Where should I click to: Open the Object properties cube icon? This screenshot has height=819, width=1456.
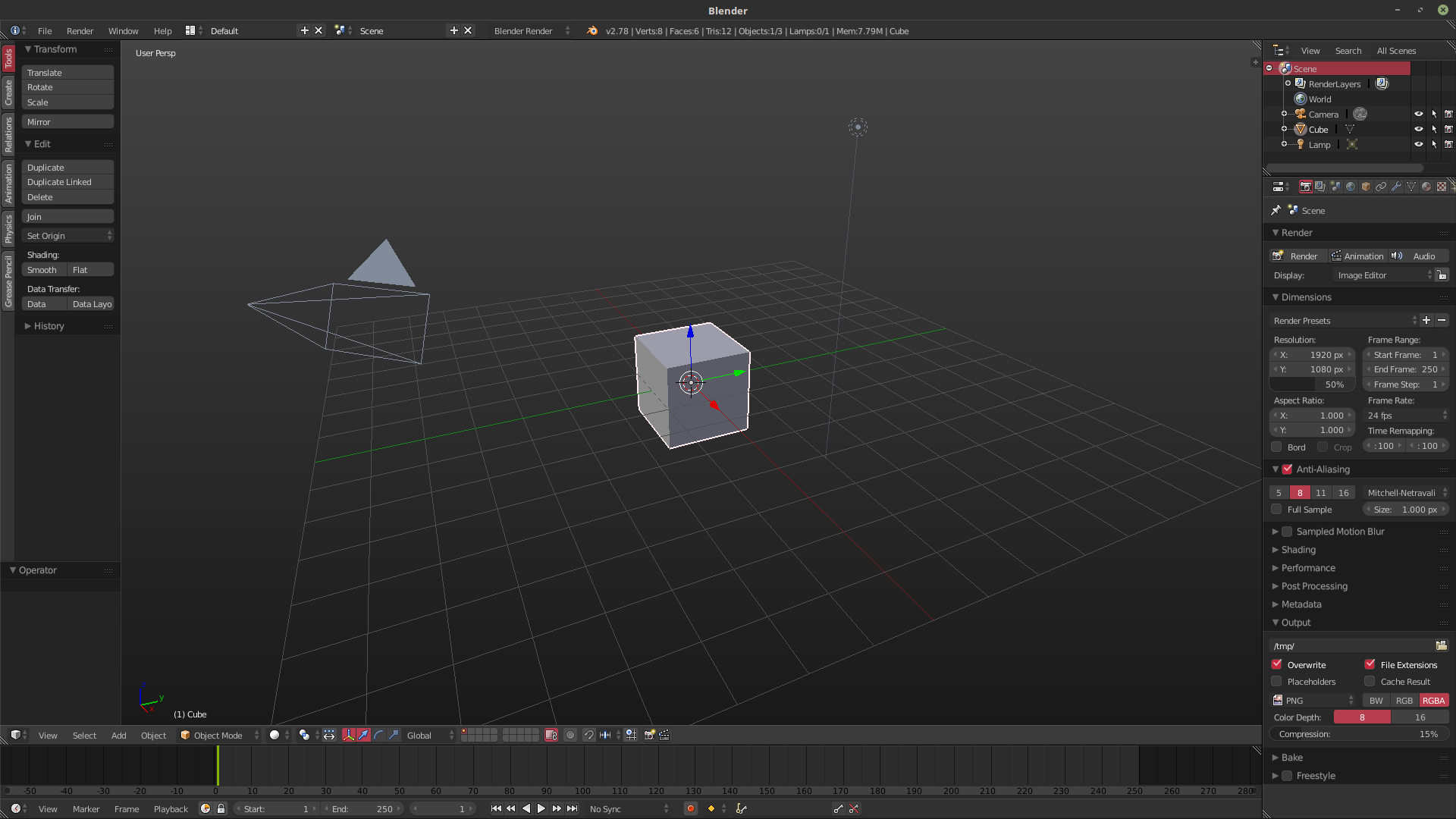1366,187
